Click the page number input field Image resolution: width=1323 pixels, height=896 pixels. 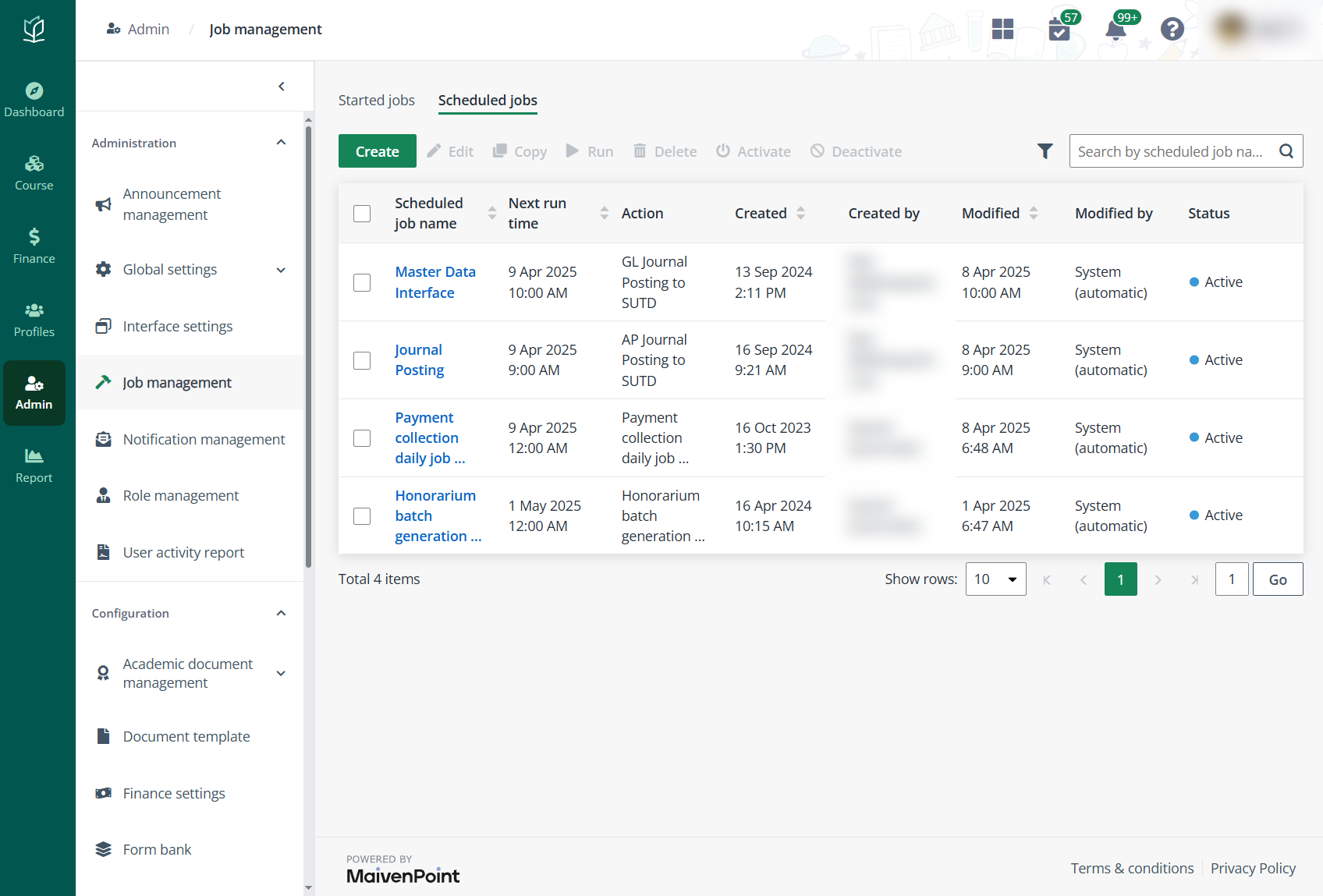click(1232, 579)
